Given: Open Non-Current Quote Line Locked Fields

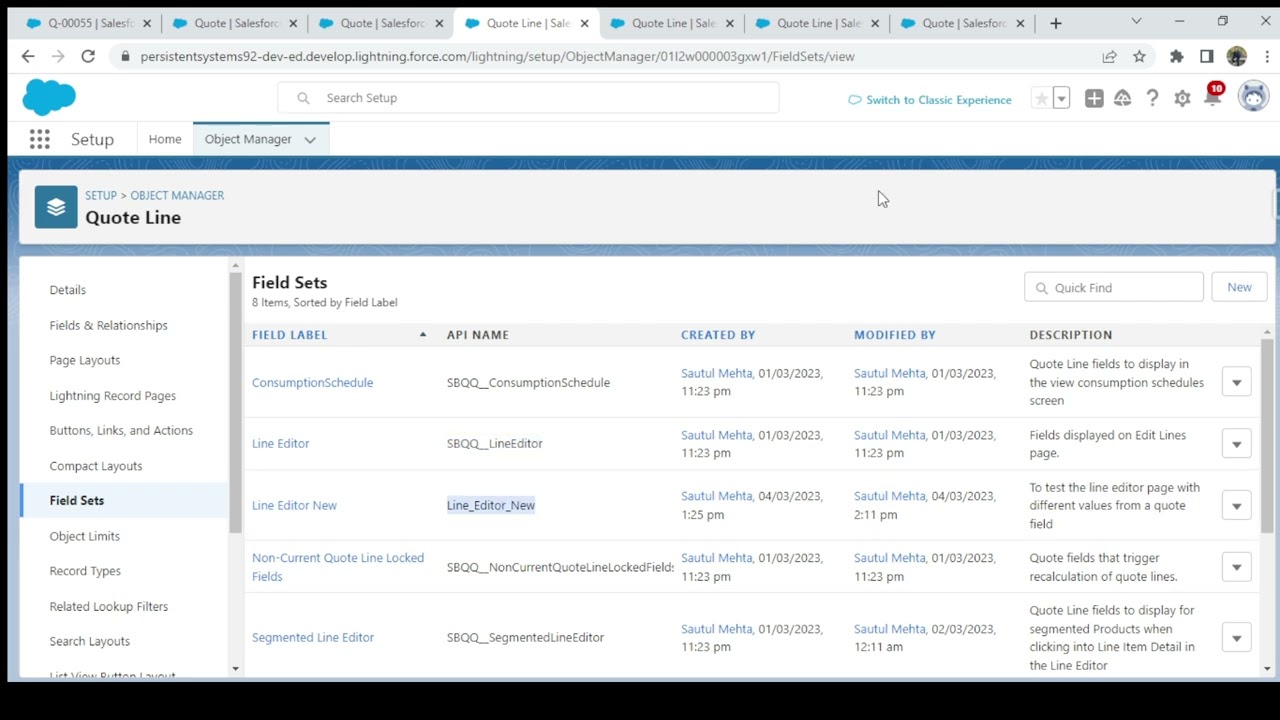Looking at the screenshot, I should (338, 567).
